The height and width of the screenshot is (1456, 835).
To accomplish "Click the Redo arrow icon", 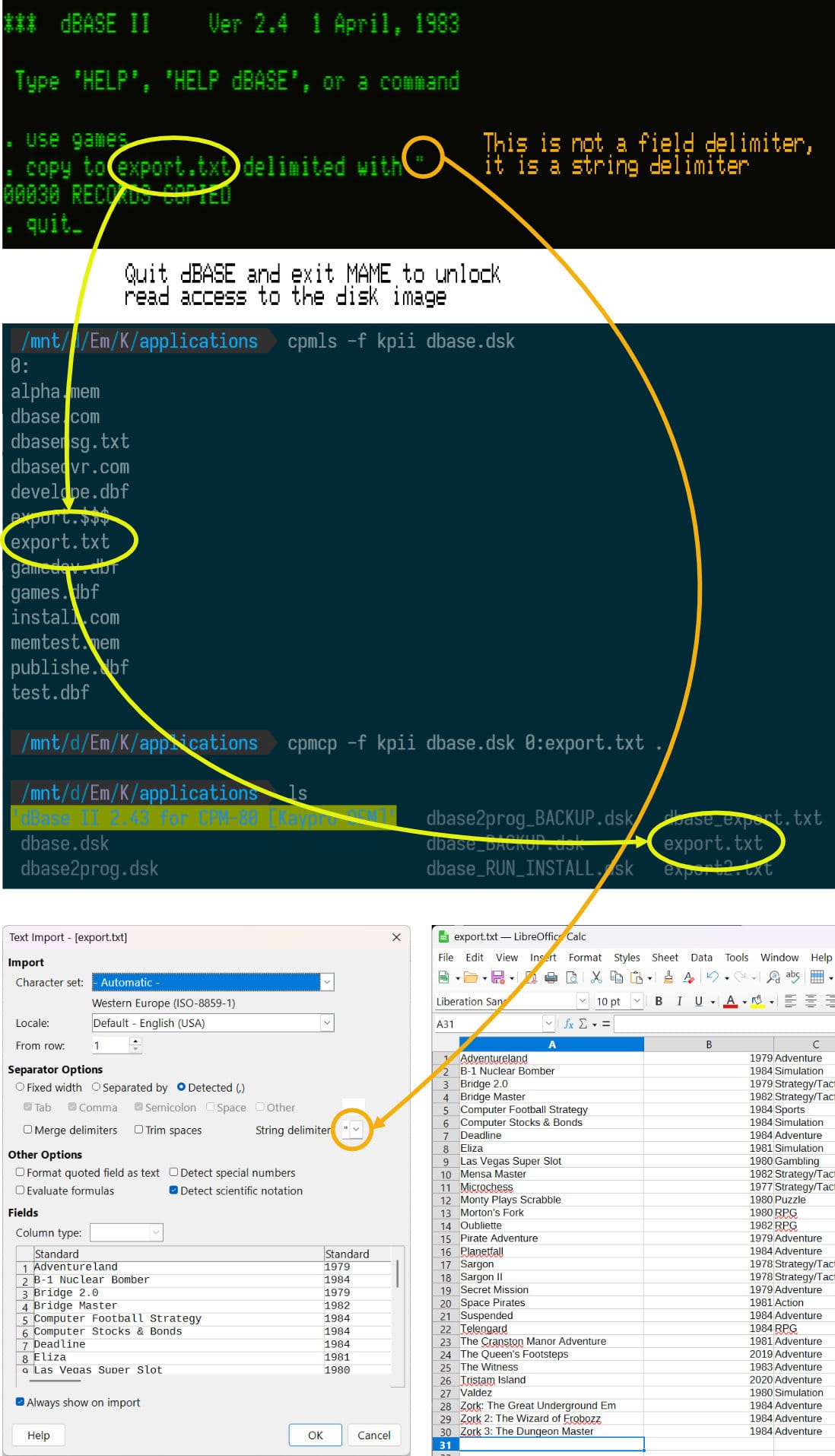I will click(x=739, y=977).
